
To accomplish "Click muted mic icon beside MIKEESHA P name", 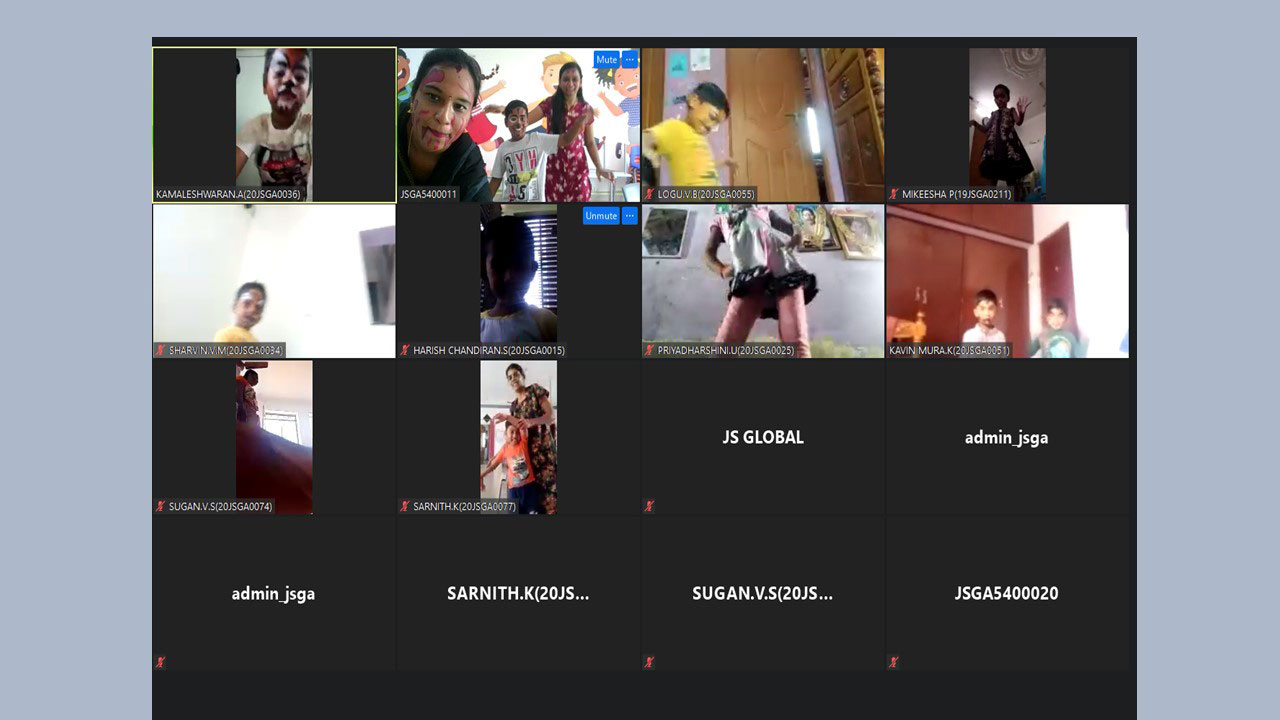I will pos(893,194).
